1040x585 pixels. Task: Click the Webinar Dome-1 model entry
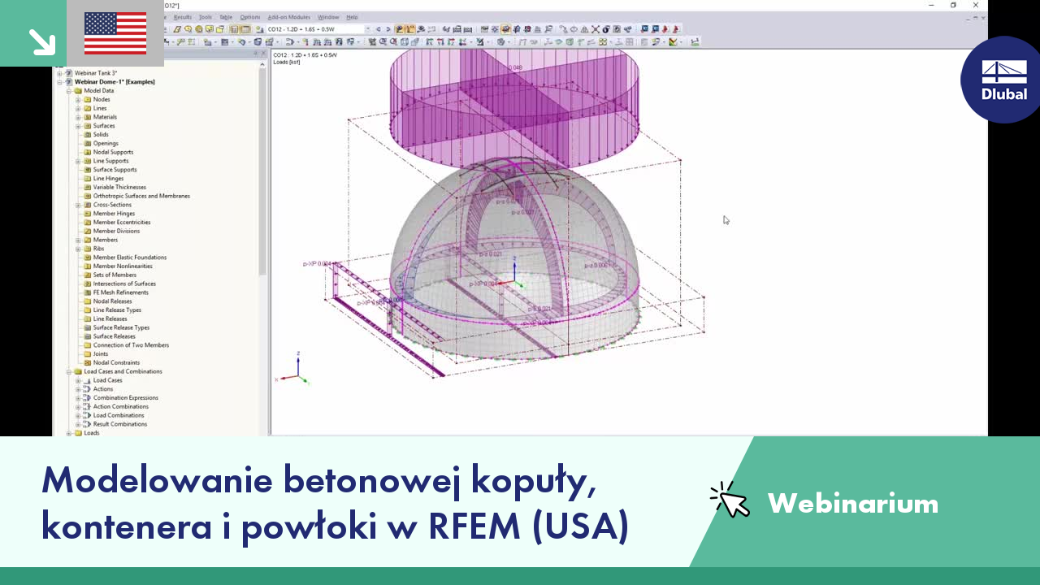[115, 82]
